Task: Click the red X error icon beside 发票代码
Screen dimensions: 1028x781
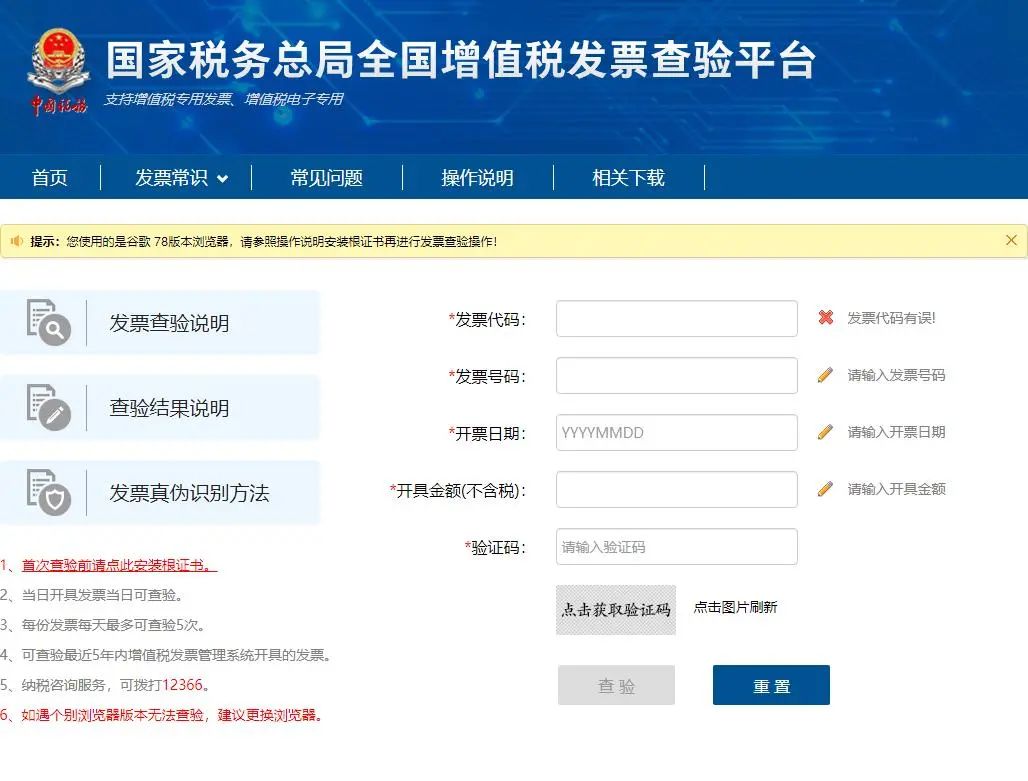Action: pos(826,317)
